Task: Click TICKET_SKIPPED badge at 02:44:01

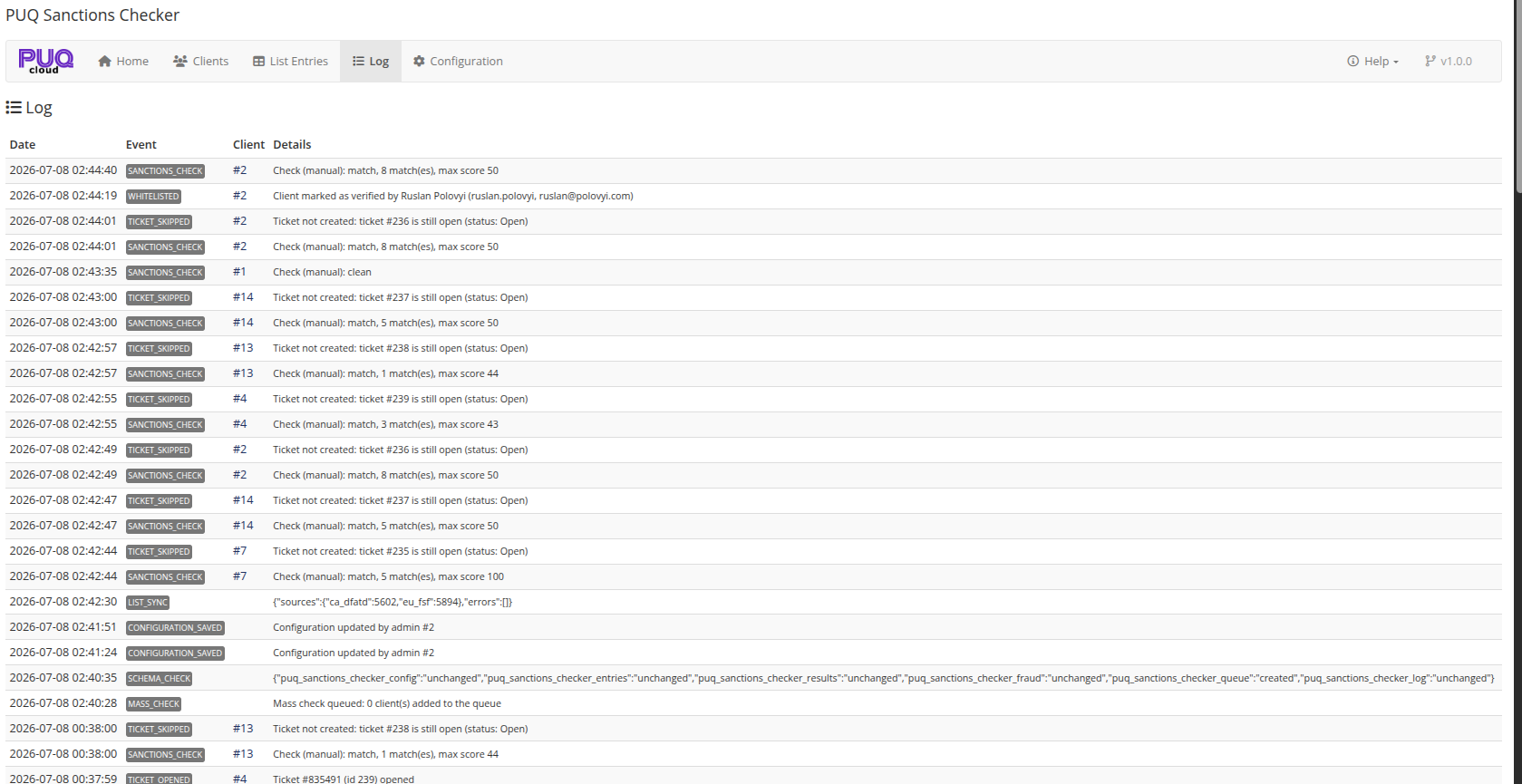Action: pos(159,221)
